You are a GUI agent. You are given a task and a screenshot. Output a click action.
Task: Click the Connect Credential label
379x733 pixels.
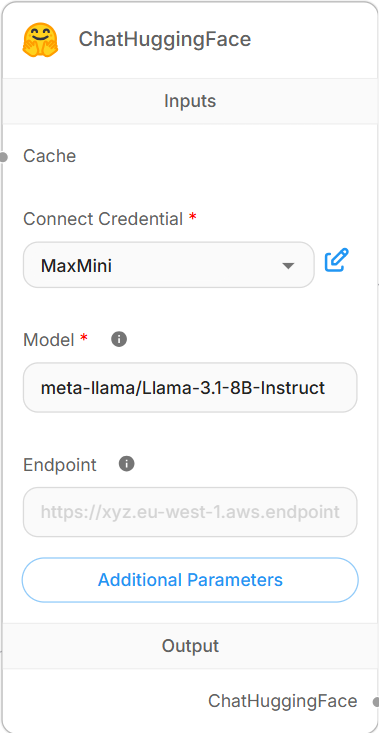103,219
